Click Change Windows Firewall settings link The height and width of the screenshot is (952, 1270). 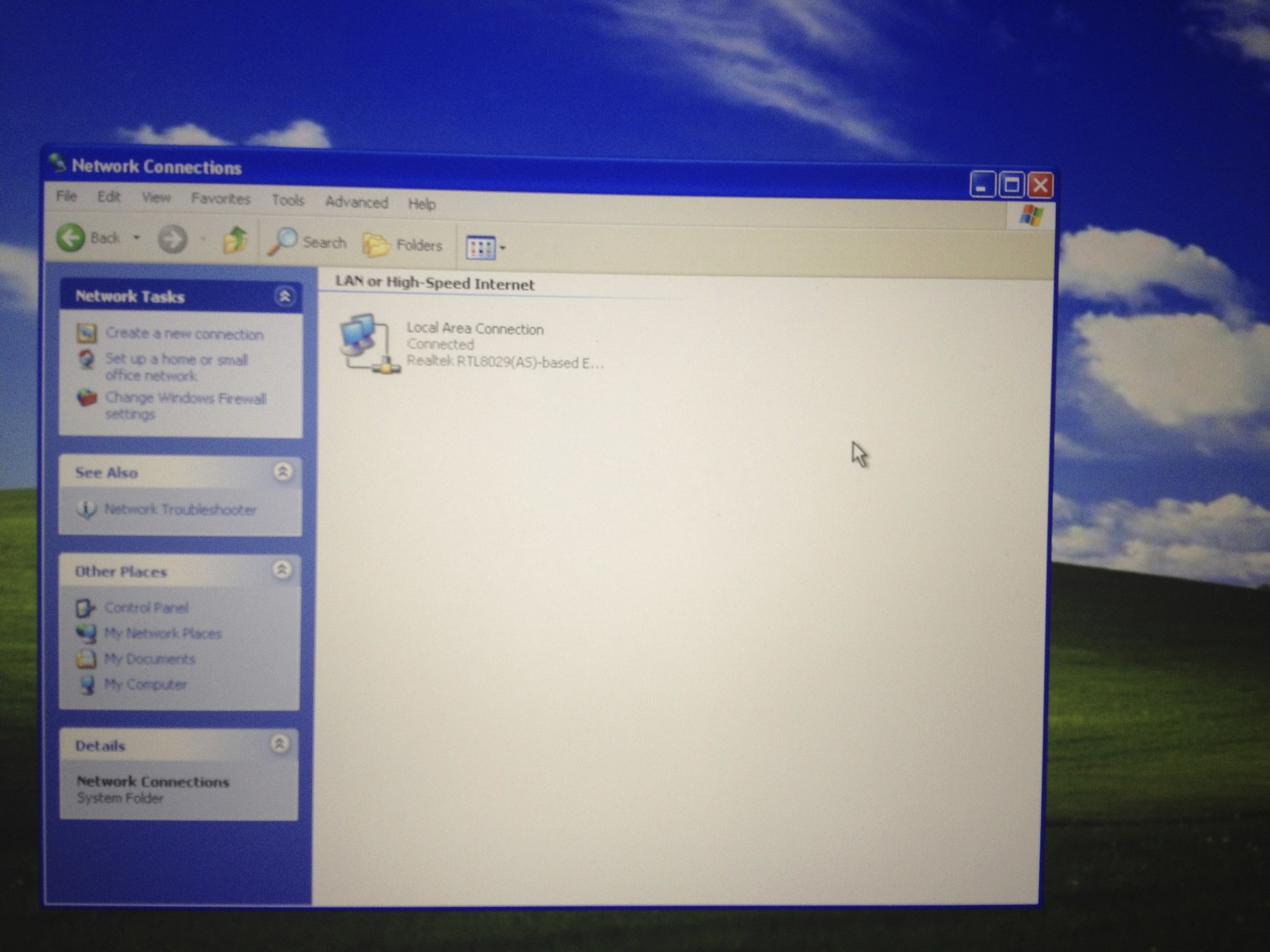(x=186, y=406)
